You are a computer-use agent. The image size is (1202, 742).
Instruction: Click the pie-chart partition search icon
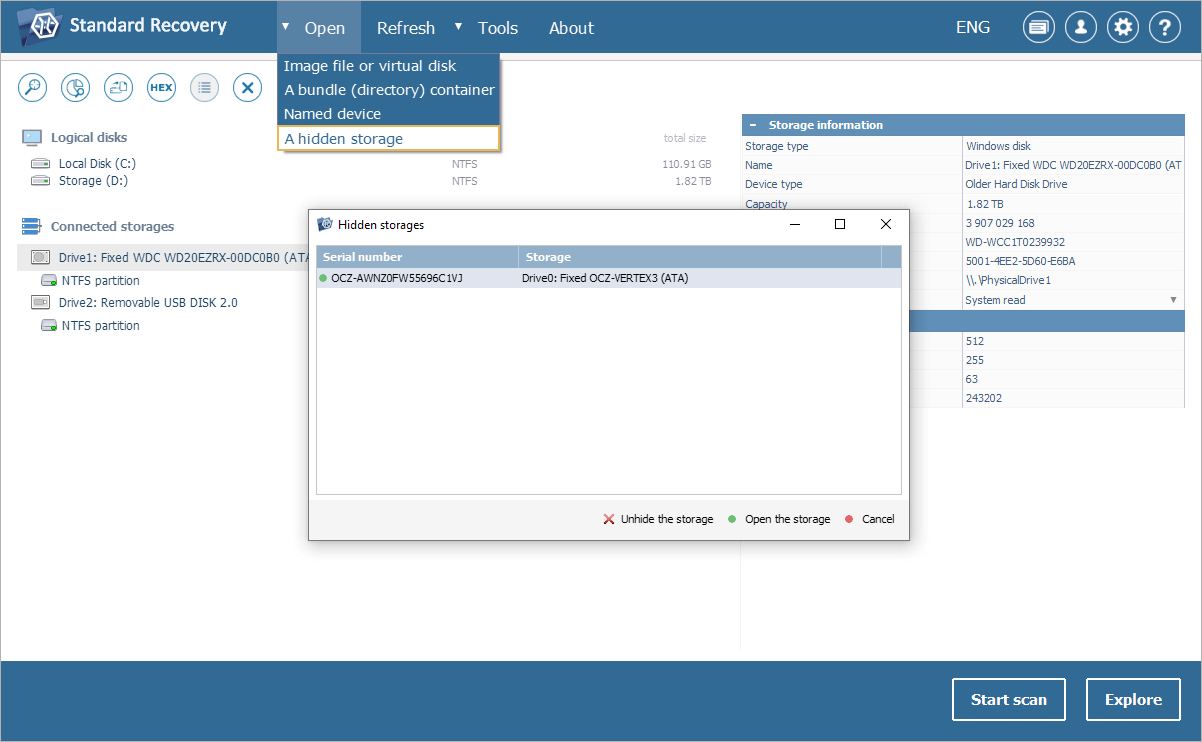[x=76, y=88]
